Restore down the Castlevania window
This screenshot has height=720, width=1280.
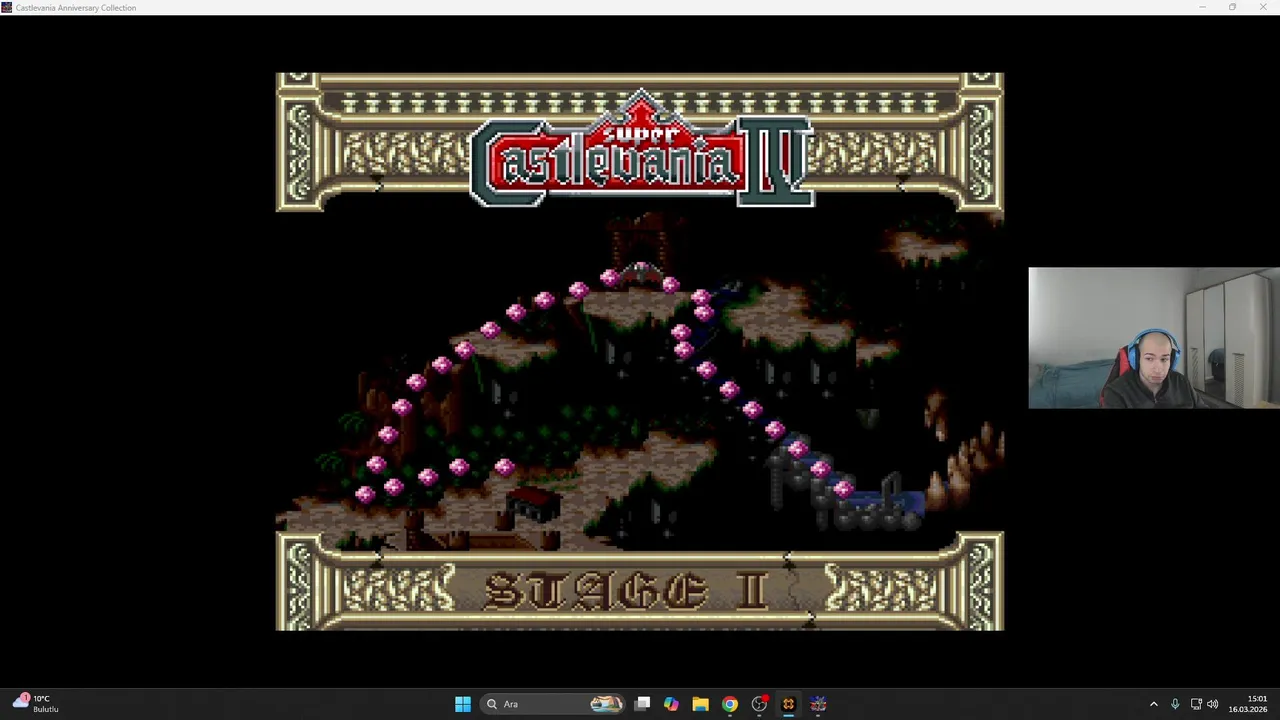[1232, 7]
